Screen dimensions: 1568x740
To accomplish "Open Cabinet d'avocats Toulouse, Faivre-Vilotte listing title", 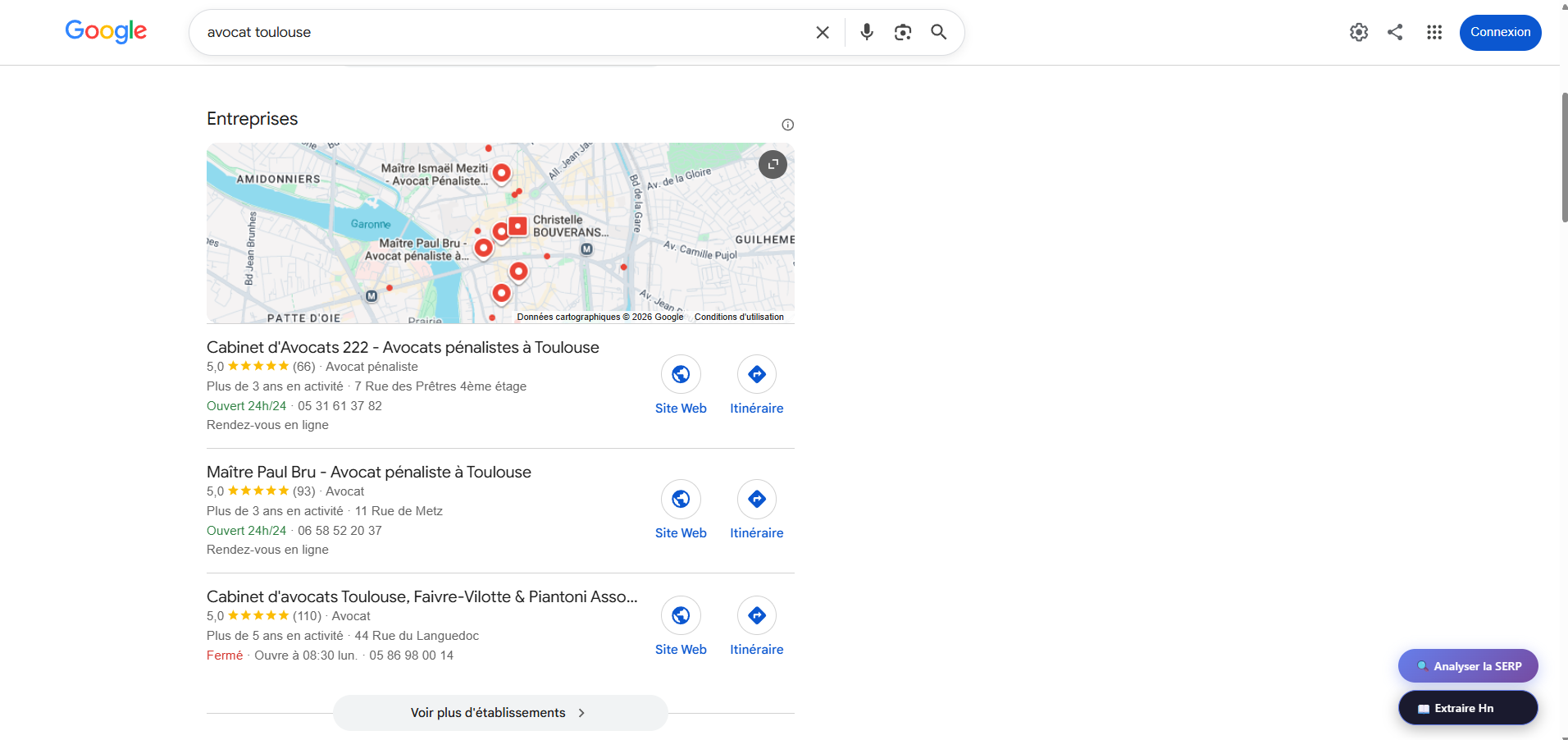I will coord(422,596).
